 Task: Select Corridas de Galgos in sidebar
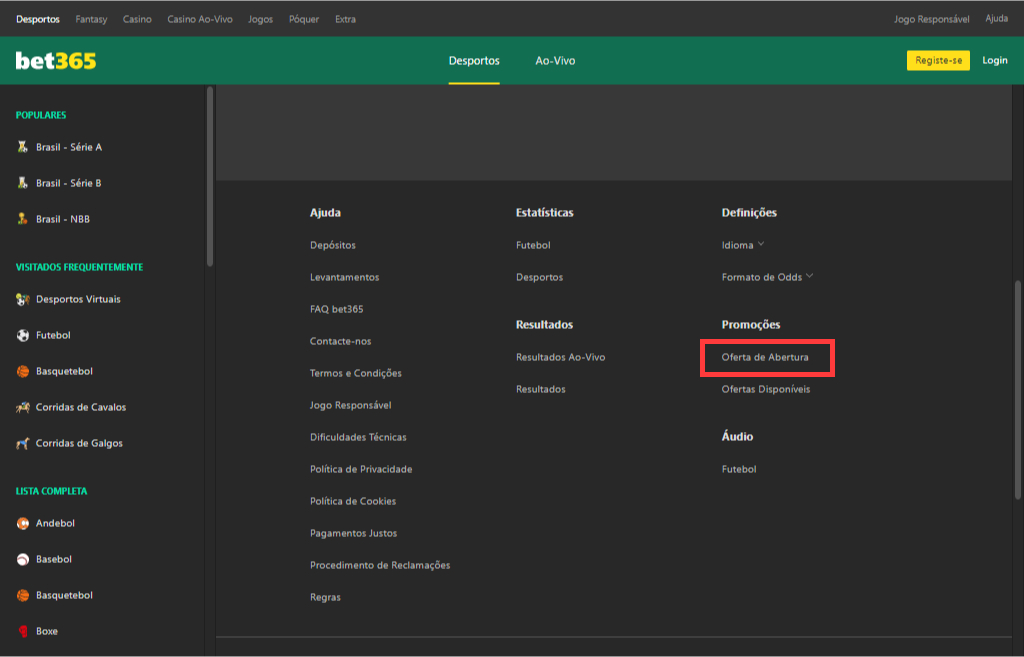(x=79, y=443)
